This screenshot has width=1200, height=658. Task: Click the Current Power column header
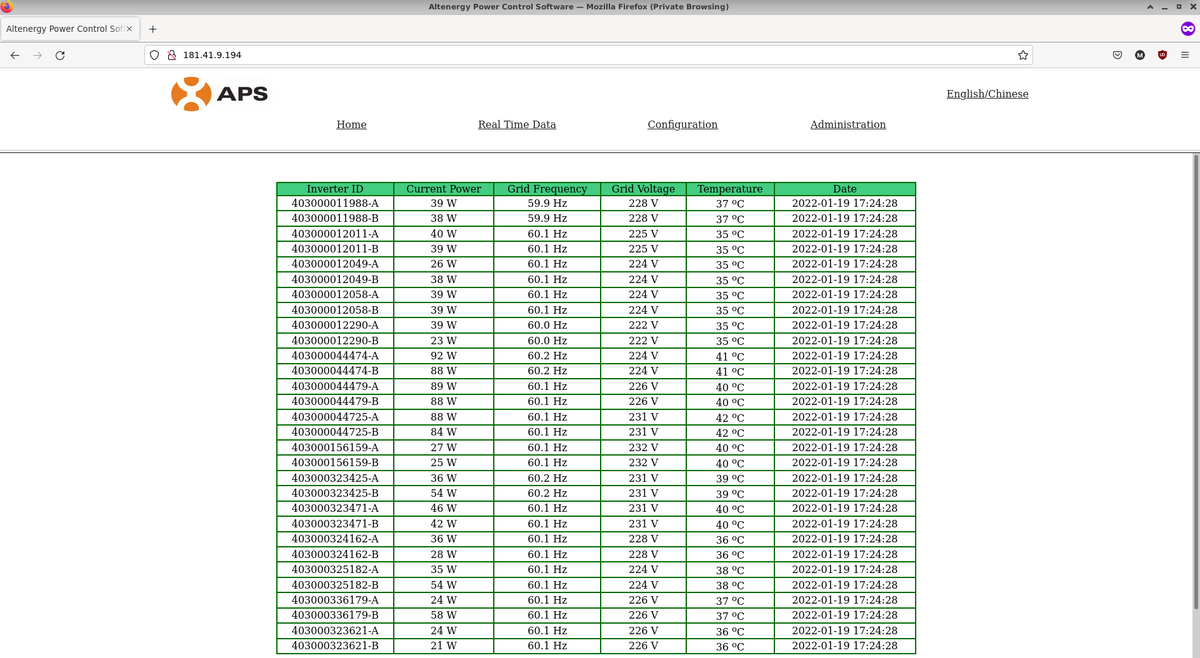[443, 189]
